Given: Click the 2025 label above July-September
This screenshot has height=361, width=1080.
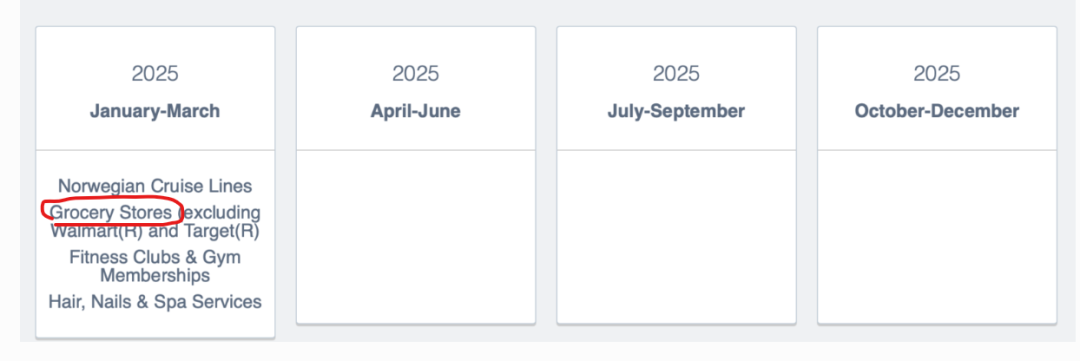Looking at the screenshot, I should pyautogui.click(x=676, y=73).
